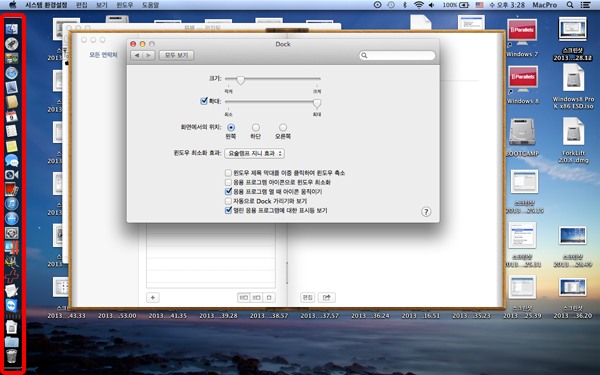
Task: Launch Parallels Desktop icon in Dock
Action: [11, 248]
